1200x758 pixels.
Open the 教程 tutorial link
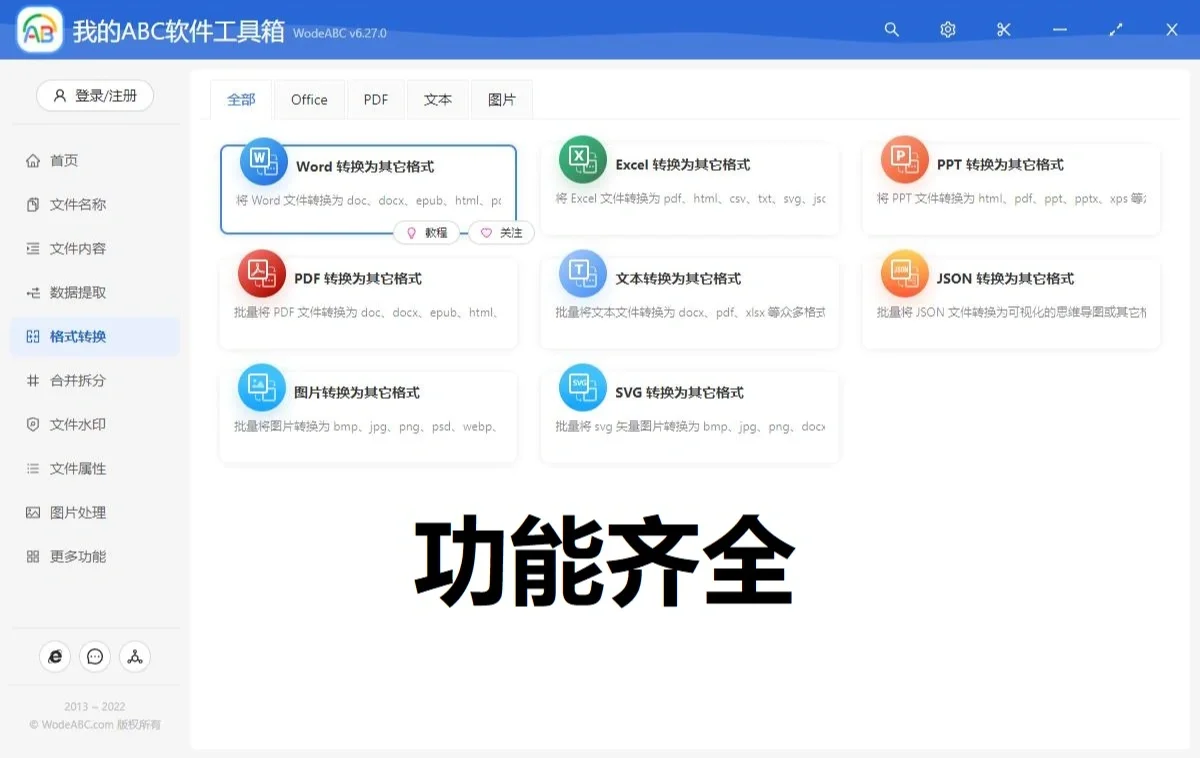coord(427,232)
